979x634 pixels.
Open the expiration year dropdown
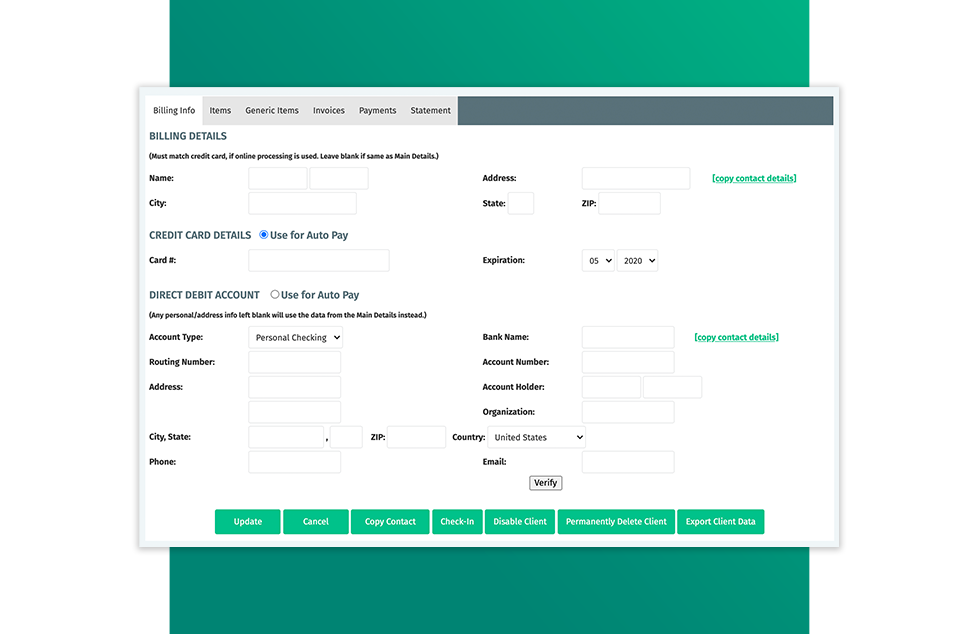pos(637,261)
